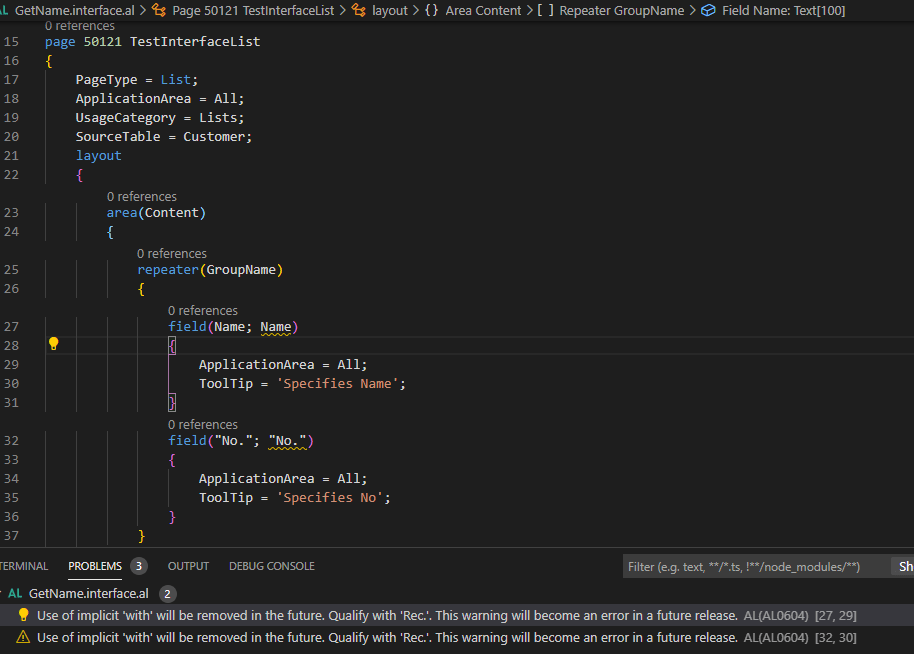Click the cube field icon in the breadcrumb
This screenshot has width=914, height=654.
[708, 10]
